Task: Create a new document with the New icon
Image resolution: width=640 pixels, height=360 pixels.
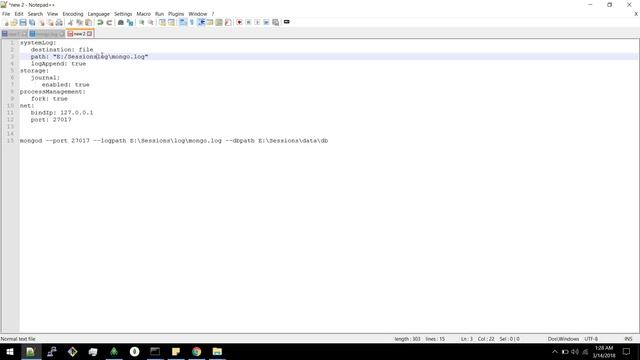Action: click(6, 22)
